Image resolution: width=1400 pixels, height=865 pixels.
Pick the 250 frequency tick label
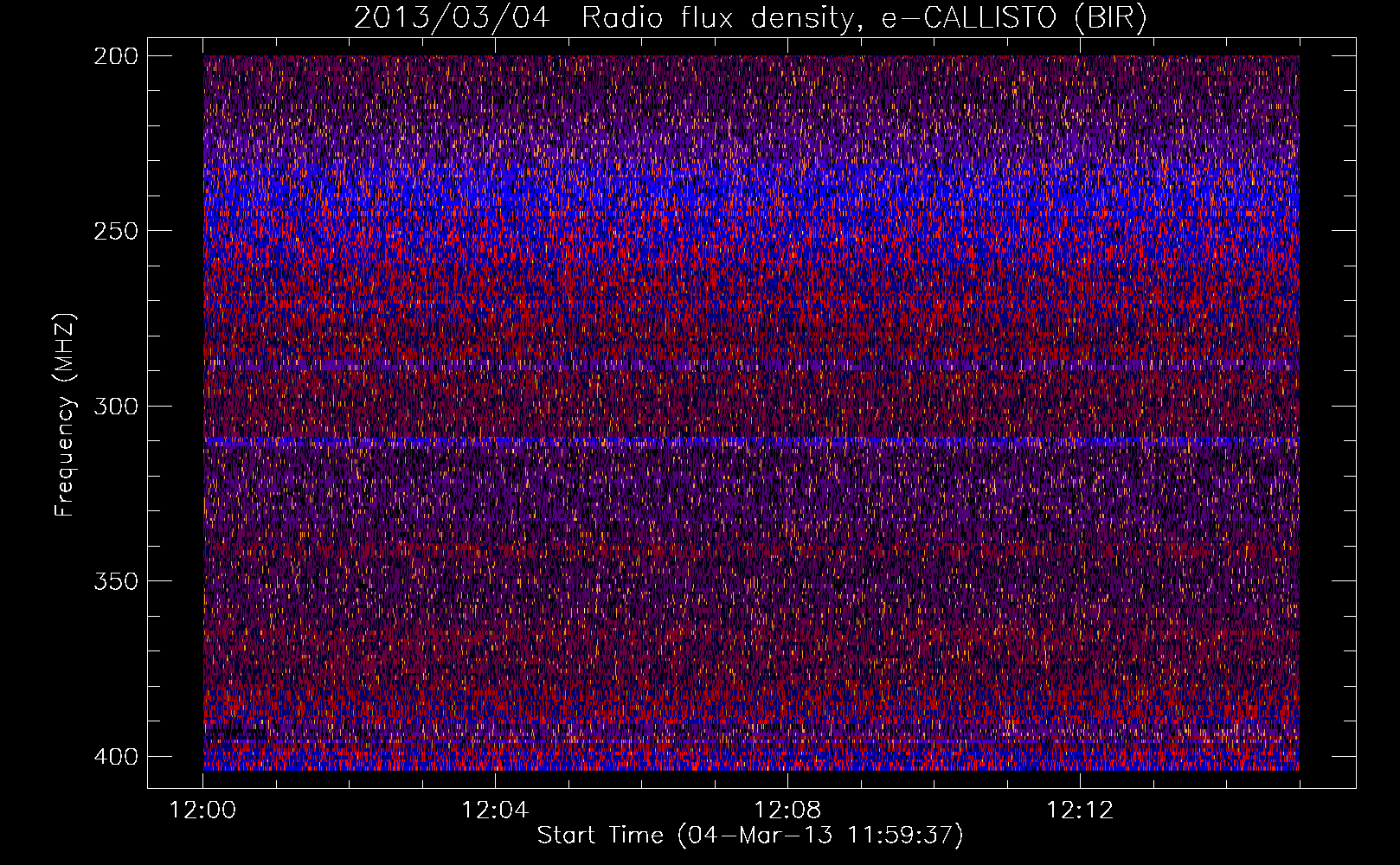[115, 231]
